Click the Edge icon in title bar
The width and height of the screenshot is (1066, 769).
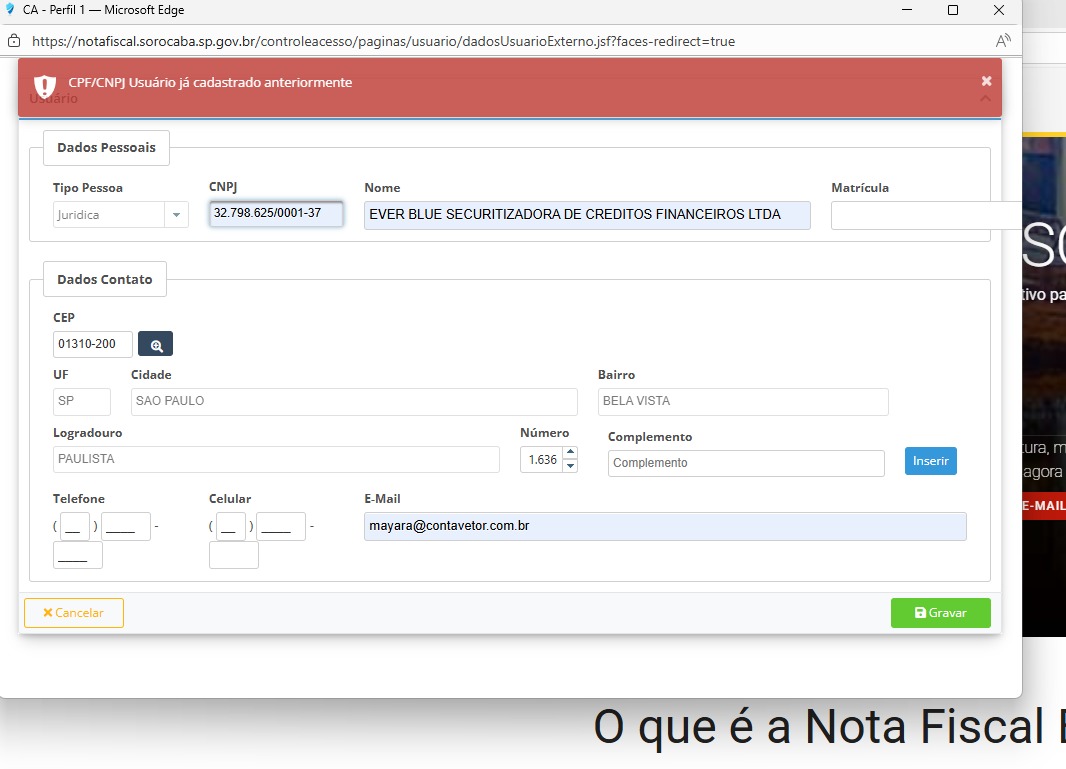coord(10,10)
